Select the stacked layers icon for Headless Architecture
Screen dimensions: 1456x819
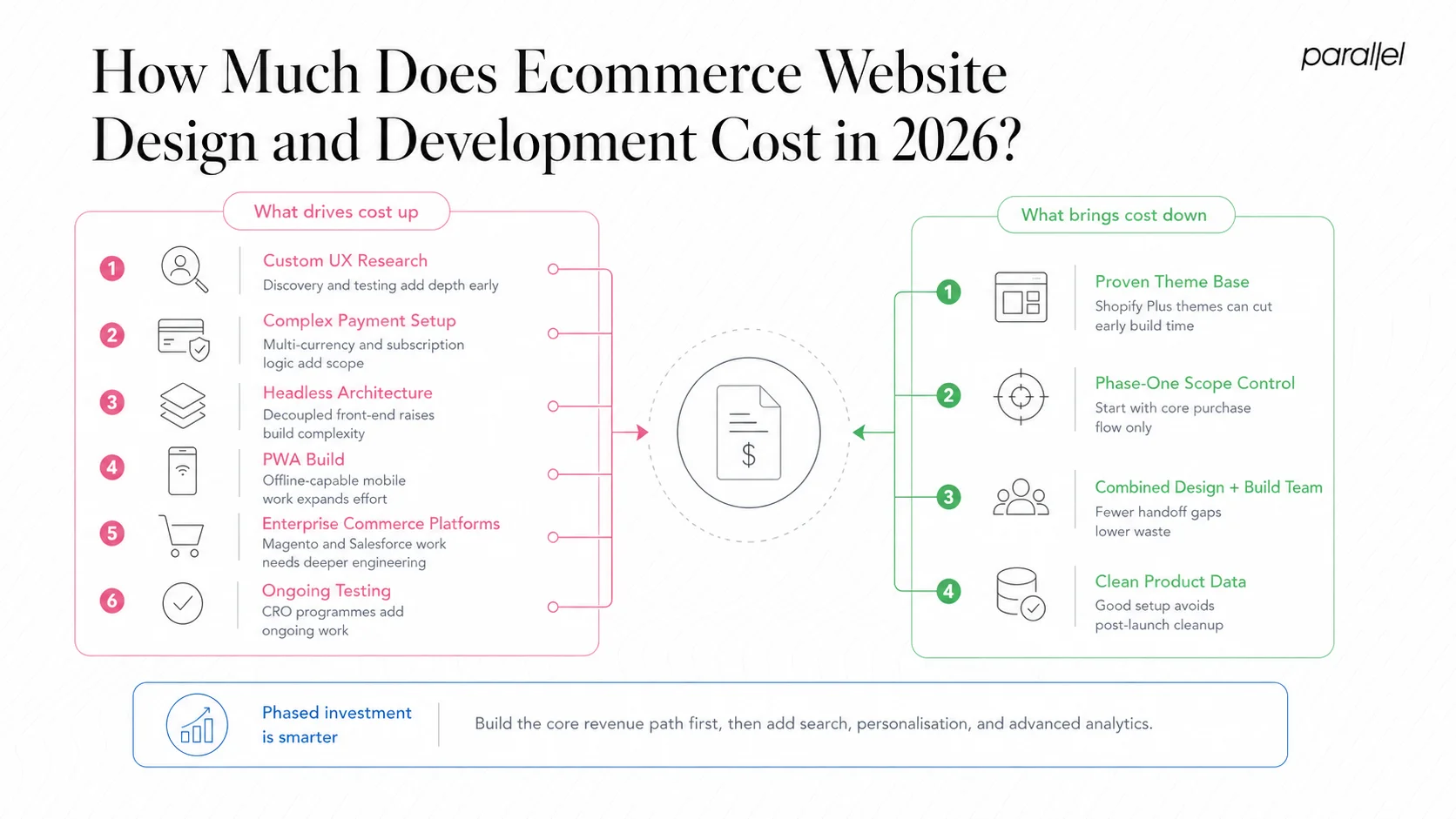(182, 404)
